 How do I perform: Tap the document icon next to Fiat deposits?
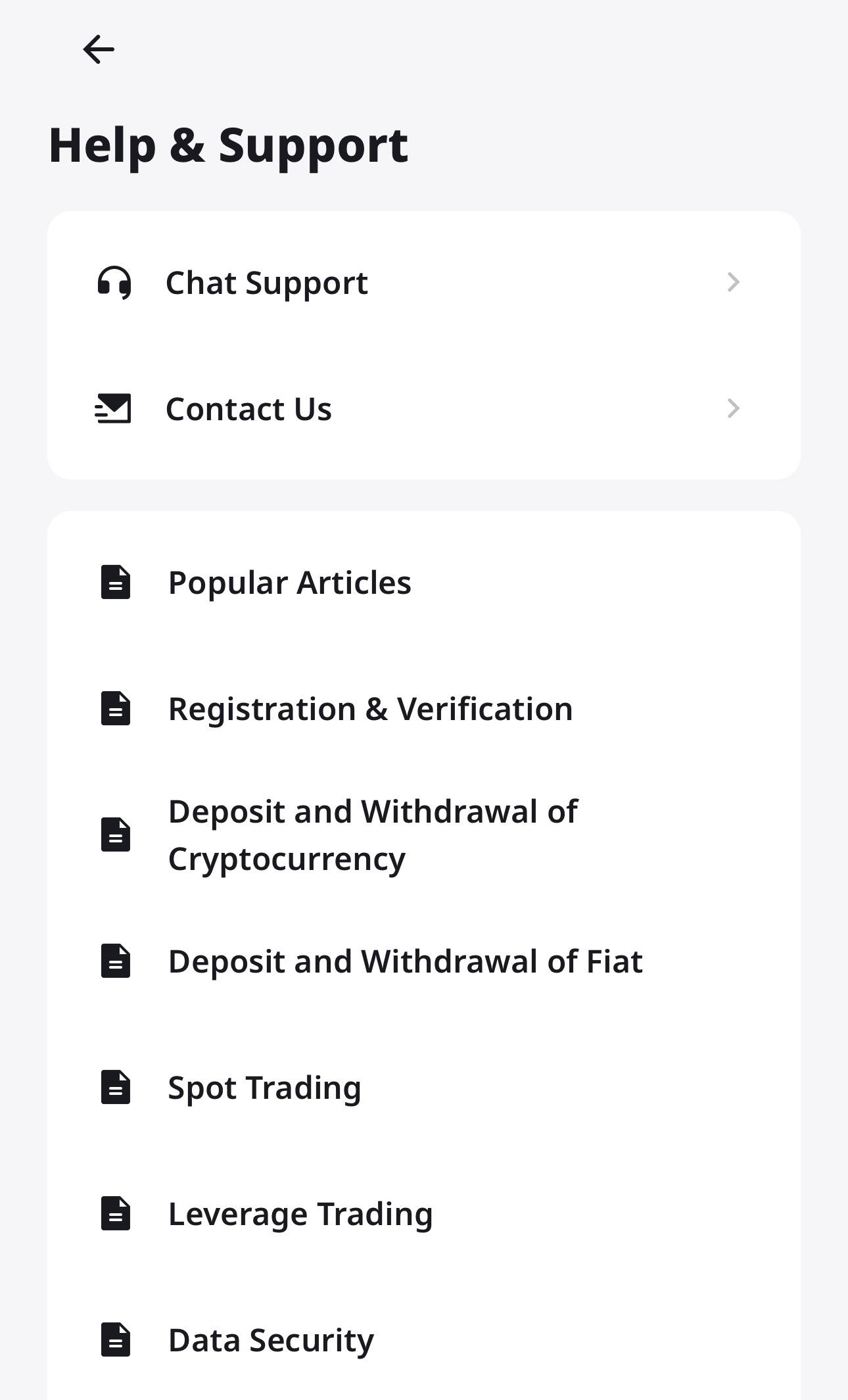click(116, 961)
